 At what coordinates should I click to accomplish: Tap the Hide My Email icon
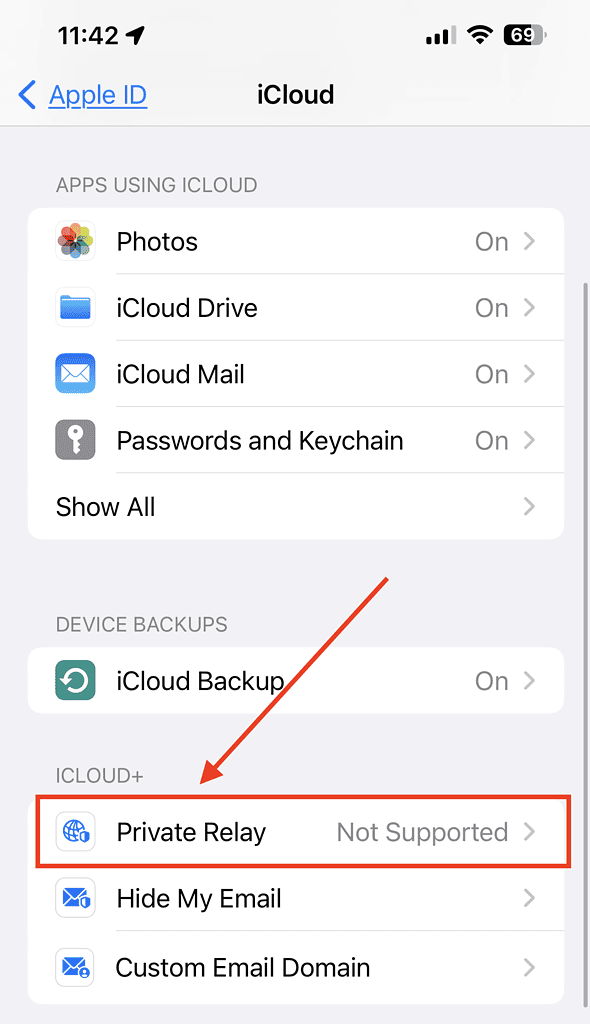(x=75, y=898)
